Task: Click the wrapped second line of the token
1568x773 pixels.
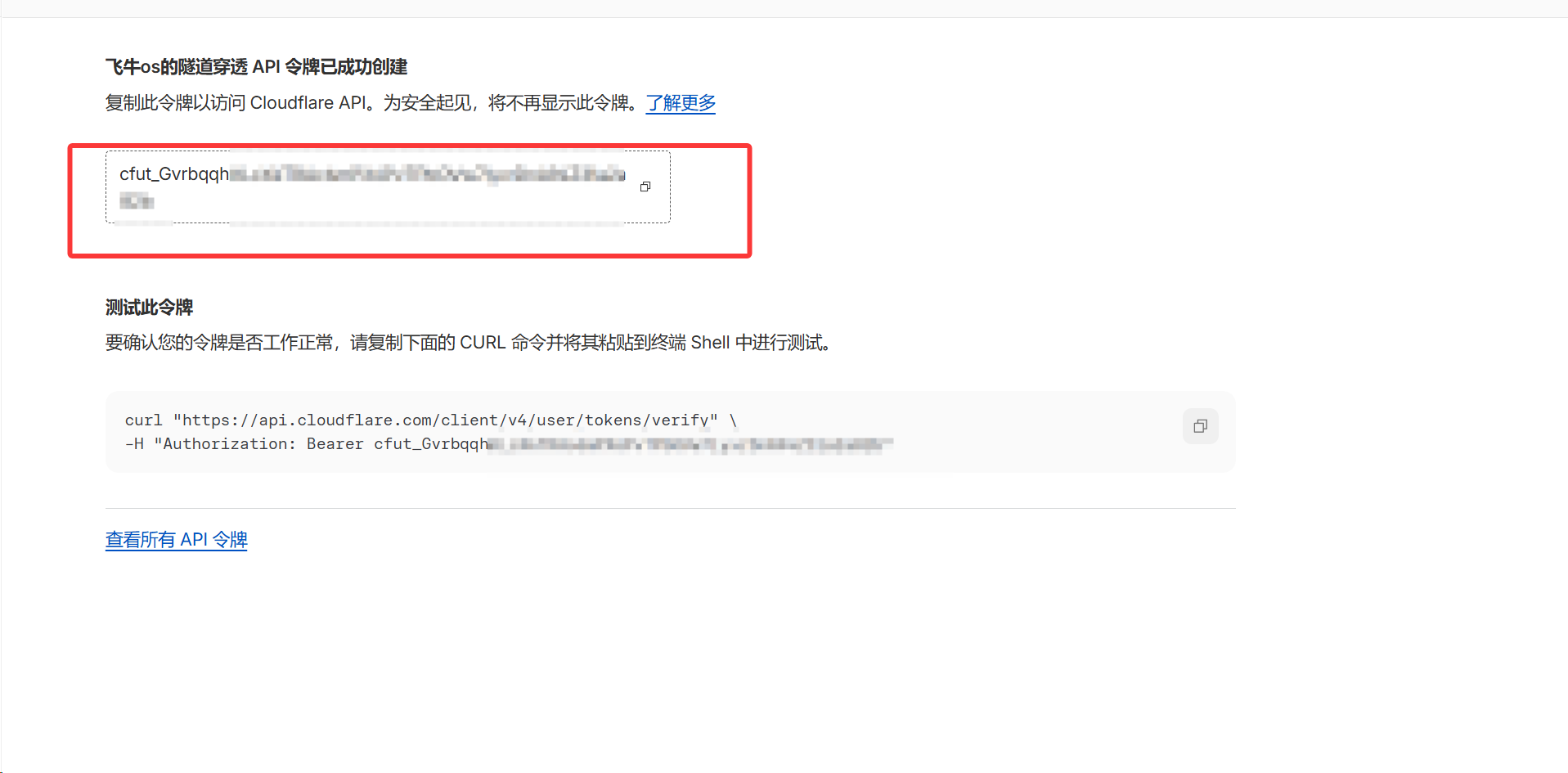Action: coord(137,201)
